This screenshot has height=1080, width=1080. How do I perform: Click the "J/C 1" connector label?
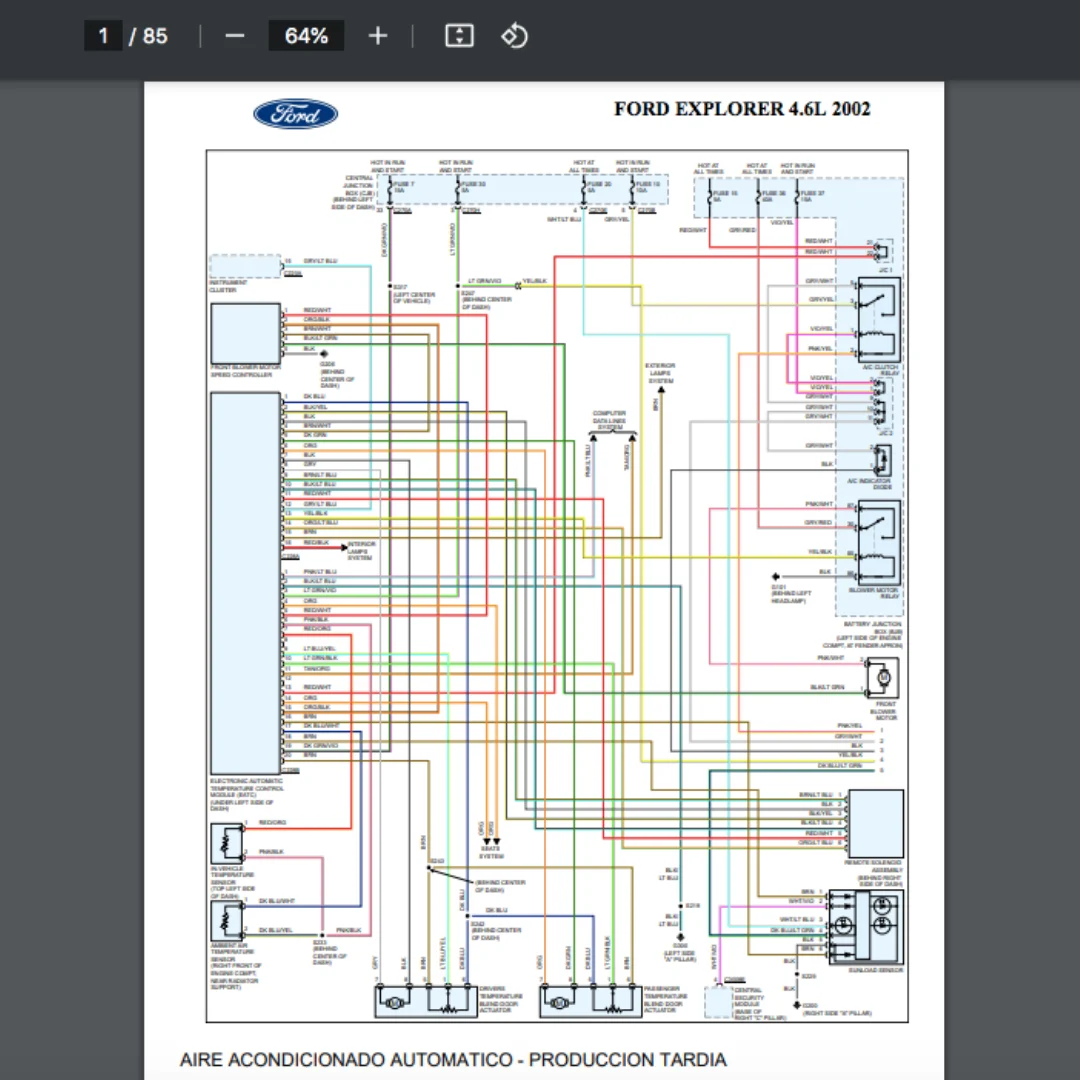point(885,270)
